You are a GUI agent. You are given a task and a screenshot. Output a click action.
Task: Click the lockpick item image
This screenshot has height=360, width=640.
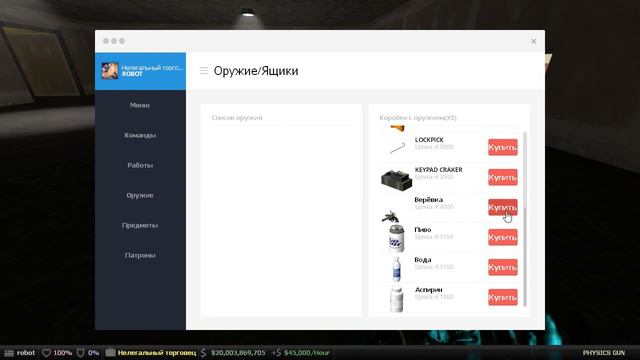[397, 147]
